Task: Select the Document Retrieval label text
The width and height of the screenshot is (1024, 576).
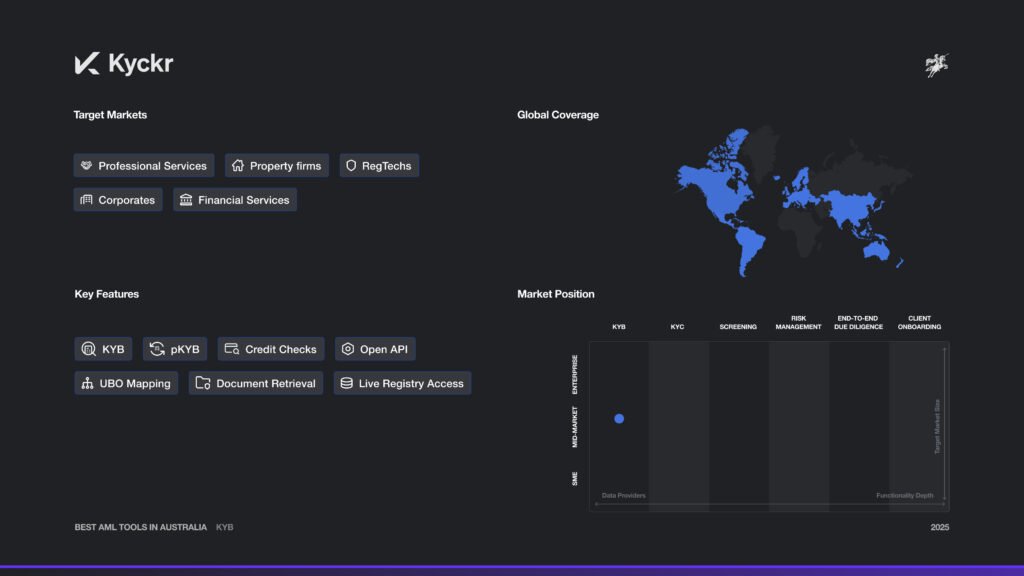Action: [266, 383]
